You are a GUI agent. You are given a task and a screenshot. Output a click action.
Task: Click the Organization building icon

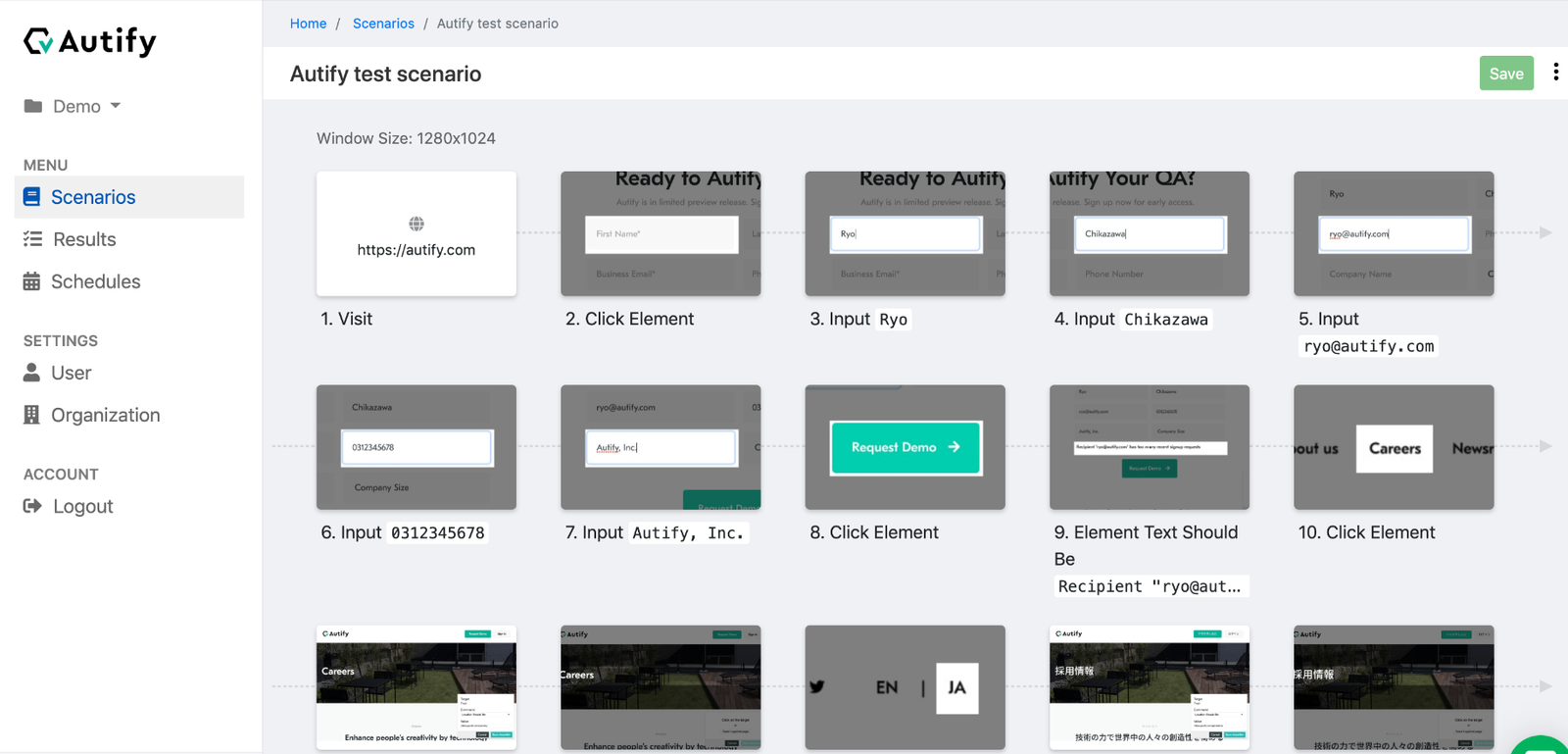32,415
